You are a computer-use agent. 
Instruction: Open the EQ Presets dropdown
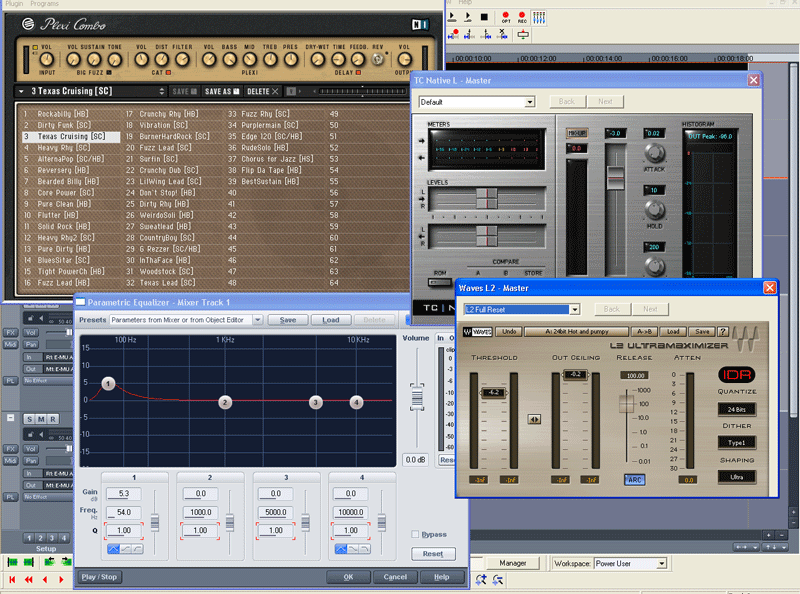(x=257, y=320)
